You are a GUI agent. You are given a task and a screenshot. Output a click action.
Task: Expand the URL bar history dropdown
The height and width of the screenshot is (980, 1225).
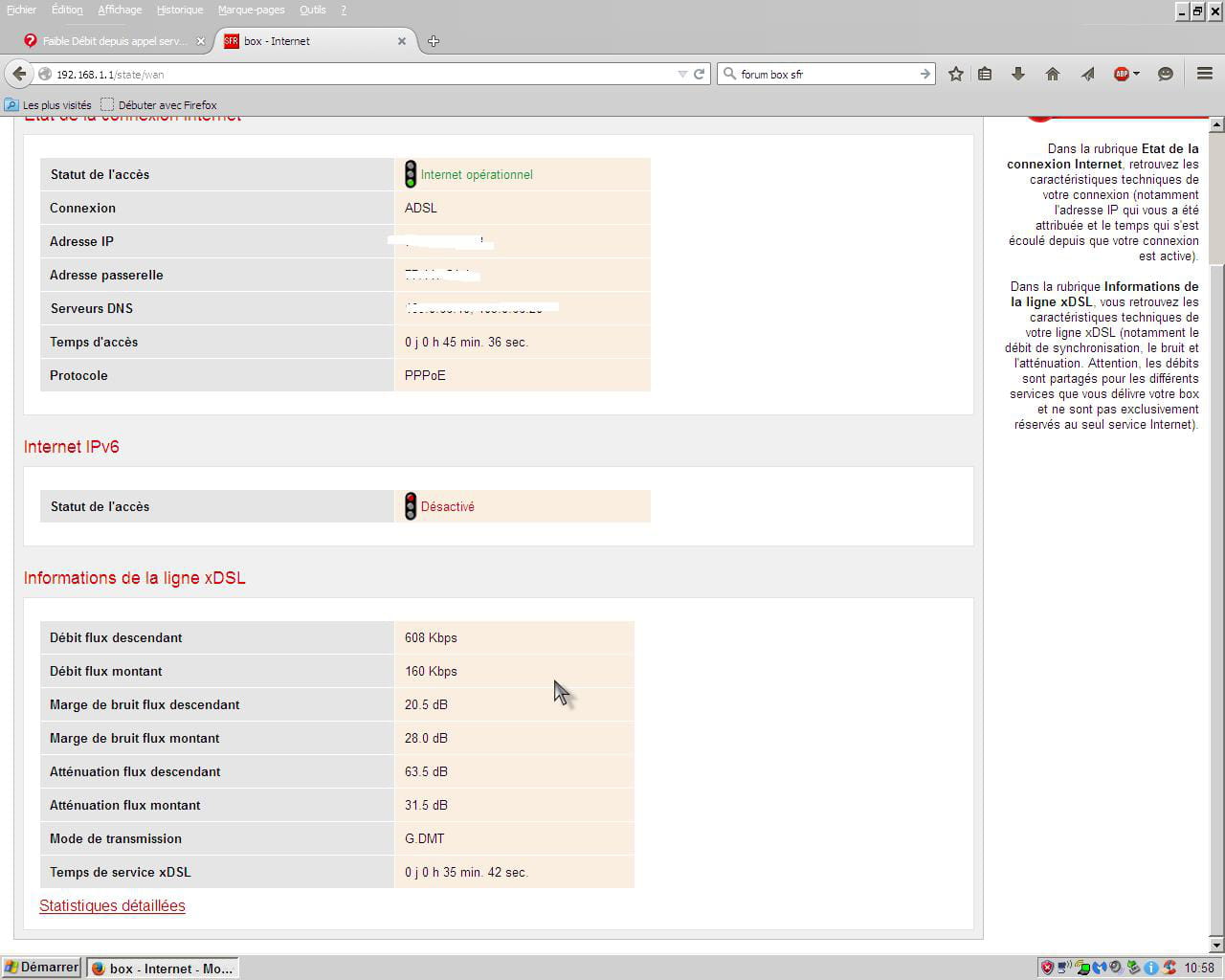click(682, 74)
